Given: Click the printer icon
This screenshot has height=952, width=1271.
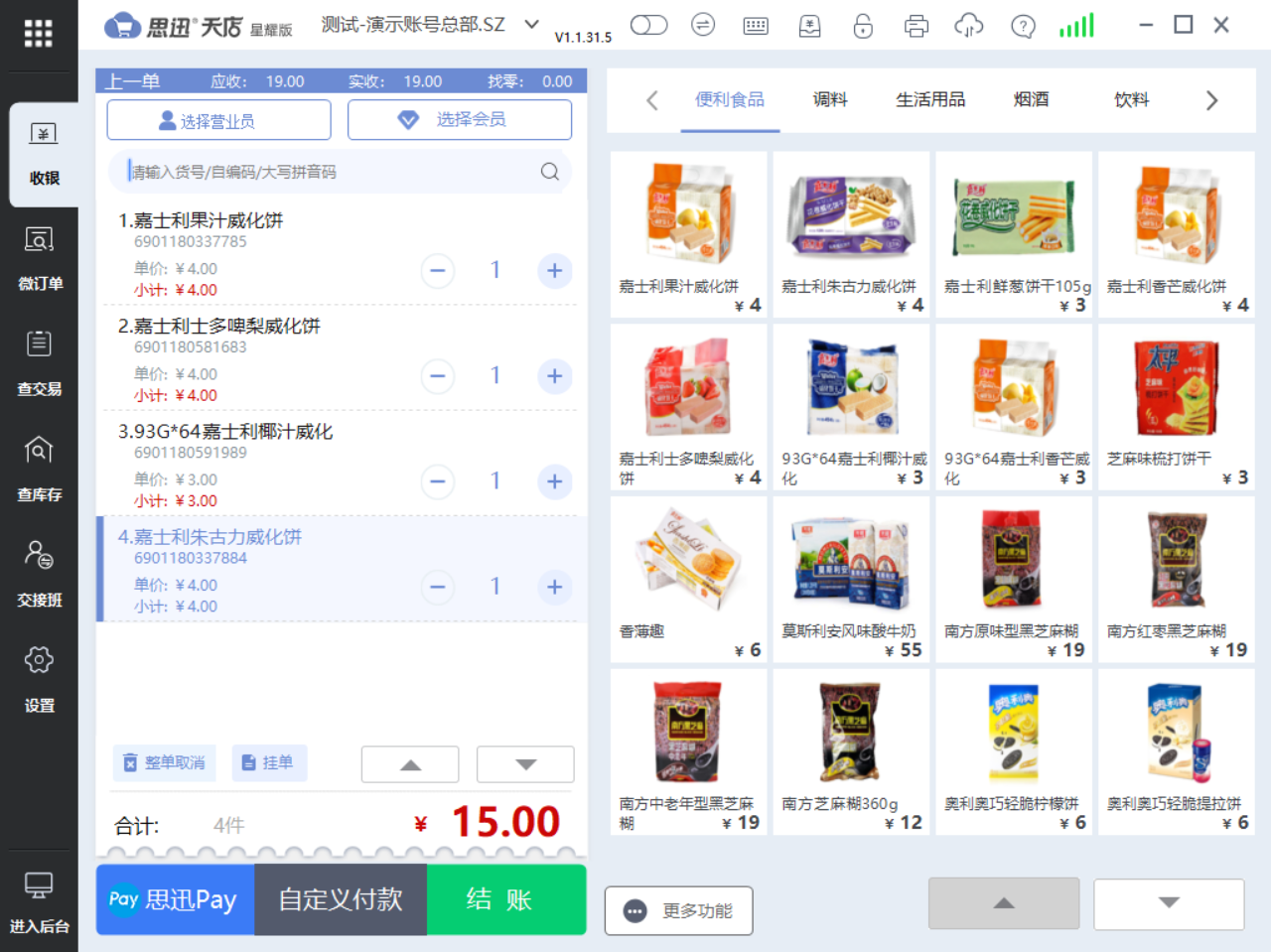Looking at the screenshot, I should tap(917, 26).
